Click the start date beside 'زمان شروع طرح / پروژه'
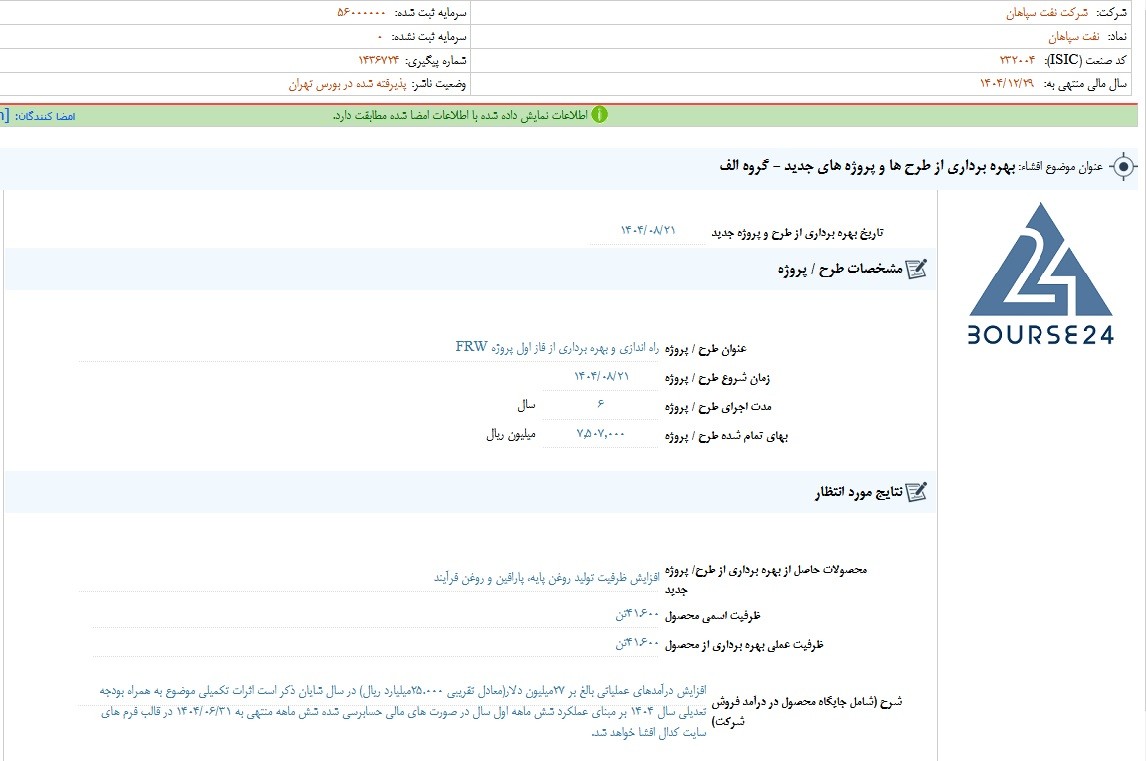Screen dimensions: 1146x761 tap(601, 376)
